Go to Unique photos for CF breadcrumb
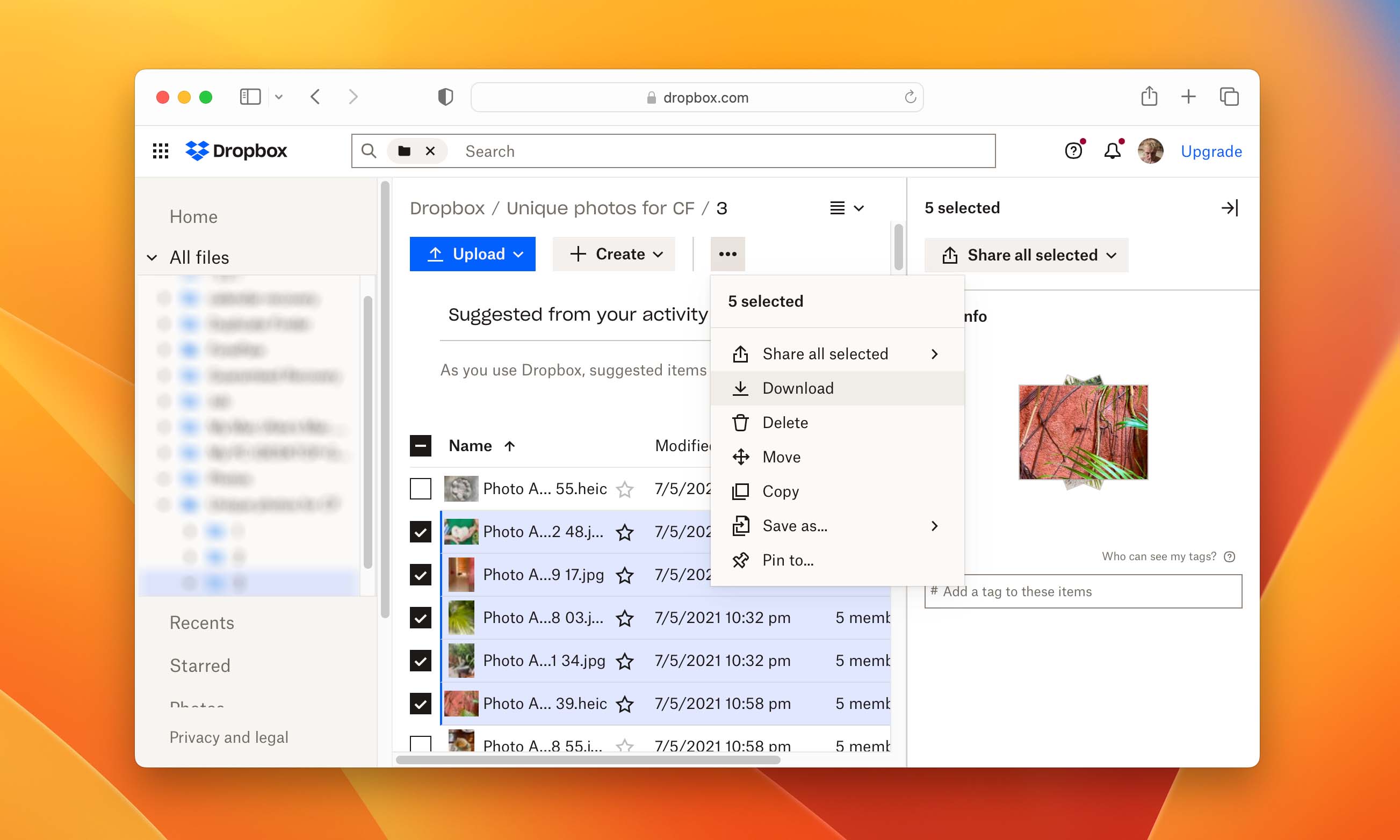This screenshot has width=1400, height=840. tap(600, 208)
